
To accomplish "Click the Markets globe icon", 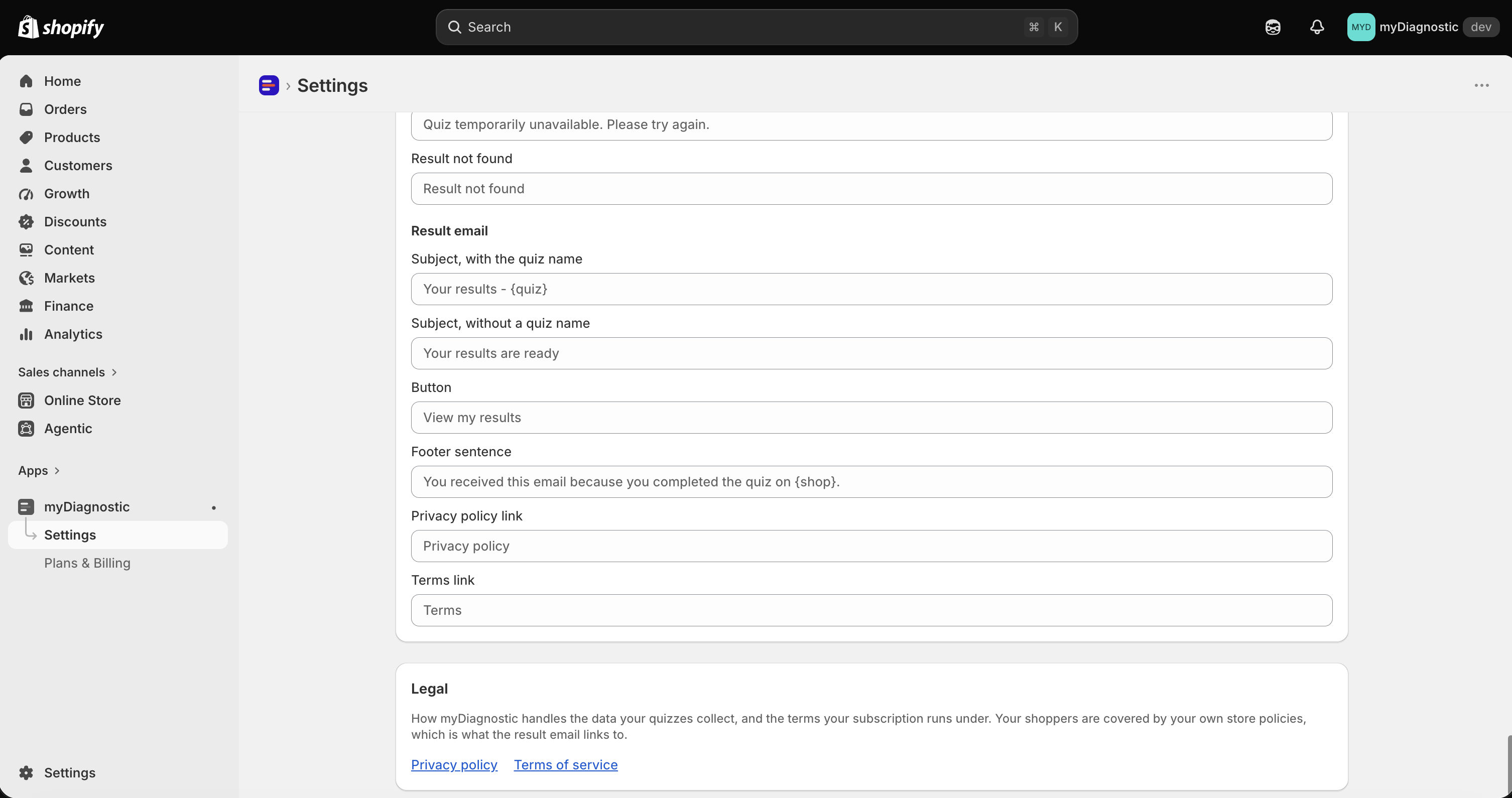I will pos(26,278).
